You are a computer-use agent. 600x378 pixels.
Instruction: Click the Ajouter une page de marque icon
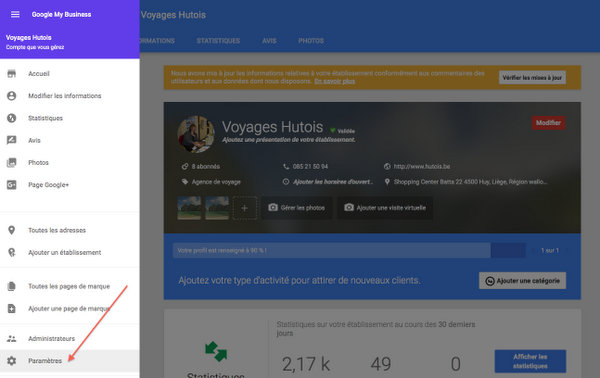(11, 308)
